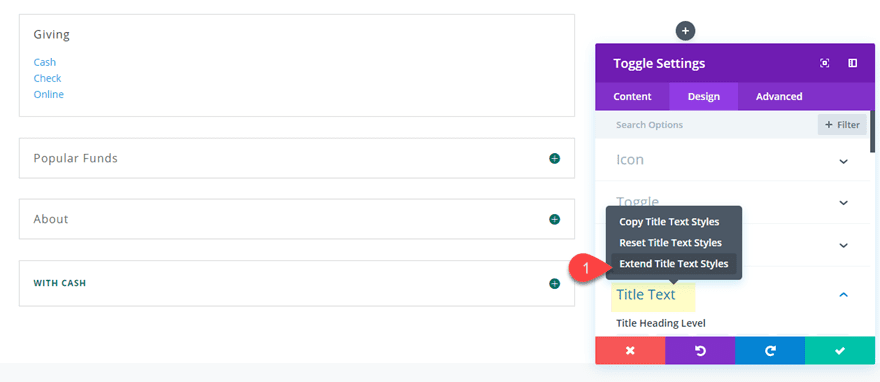Choose Copy Title Text Styles

669,222
